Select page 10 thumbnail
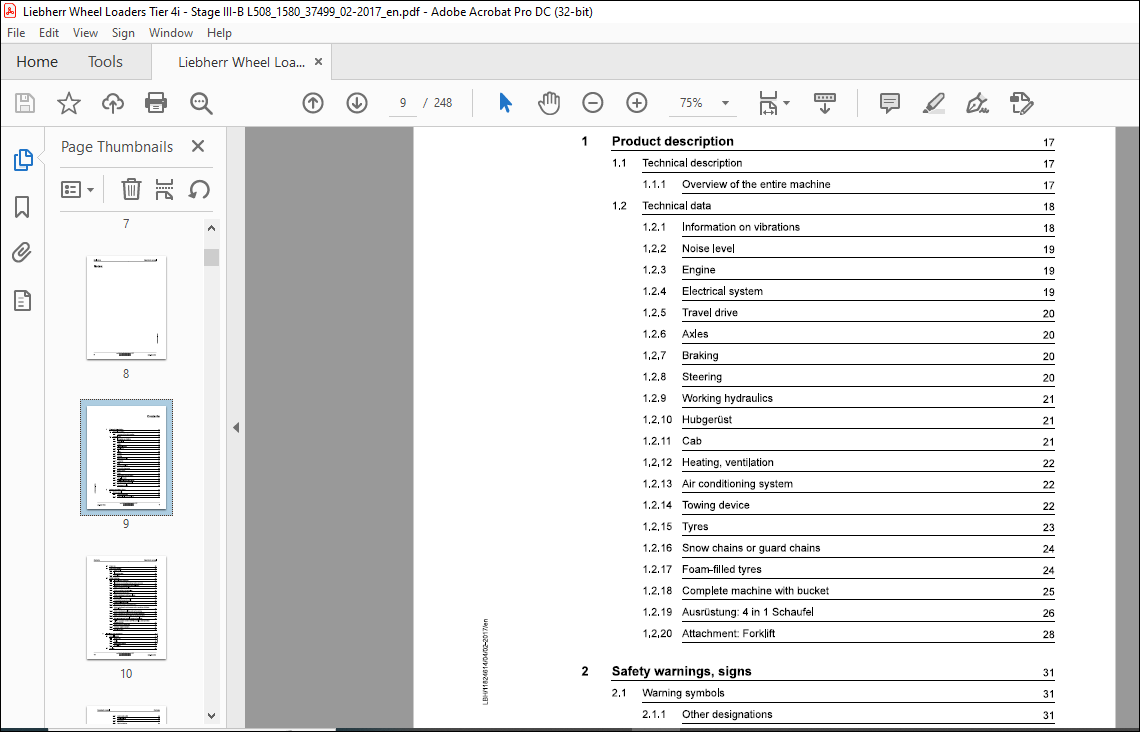The image size is (1140, 732). coord(127,608)
